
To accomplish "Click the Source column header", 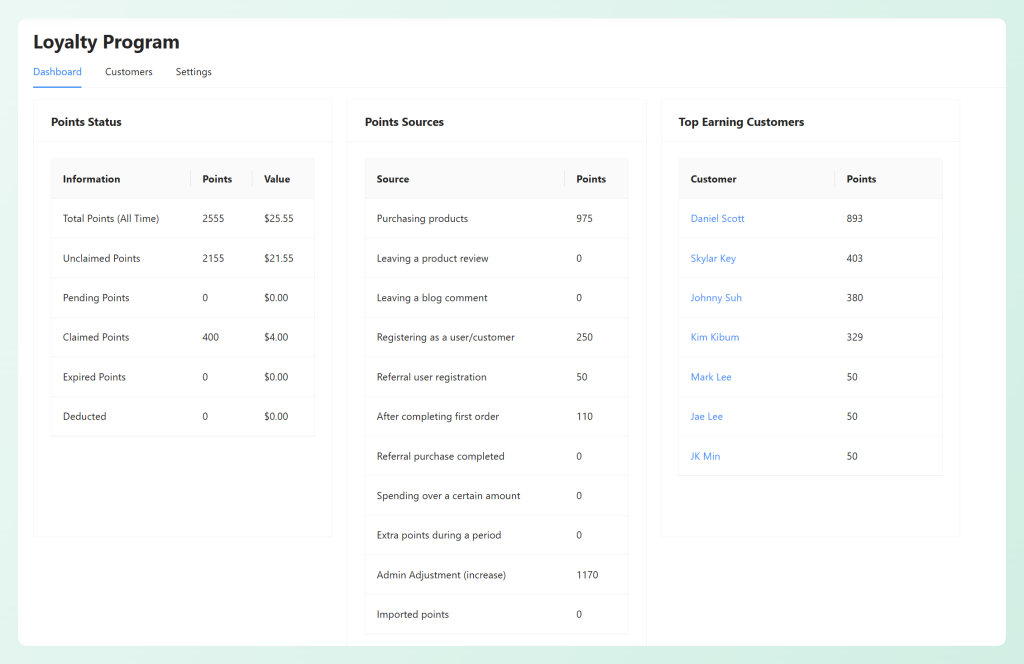I will point(390,179).
